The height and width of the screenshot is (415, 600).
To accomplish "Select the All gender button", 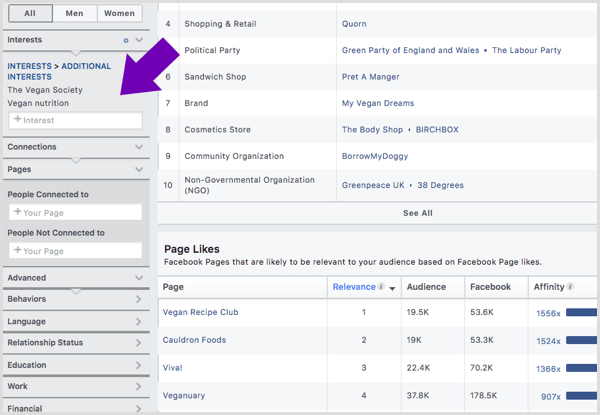I will click(30, 13).
